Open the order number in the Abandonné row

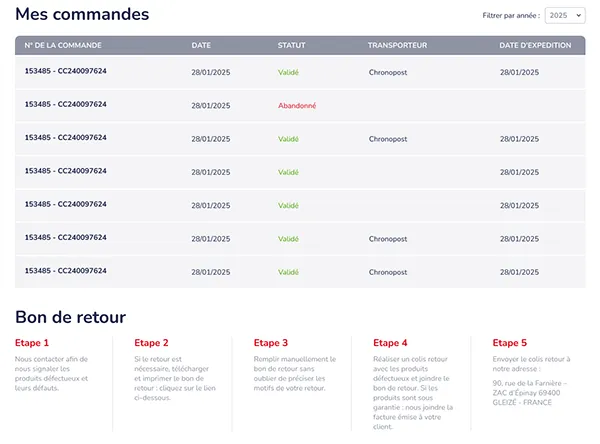66,104
